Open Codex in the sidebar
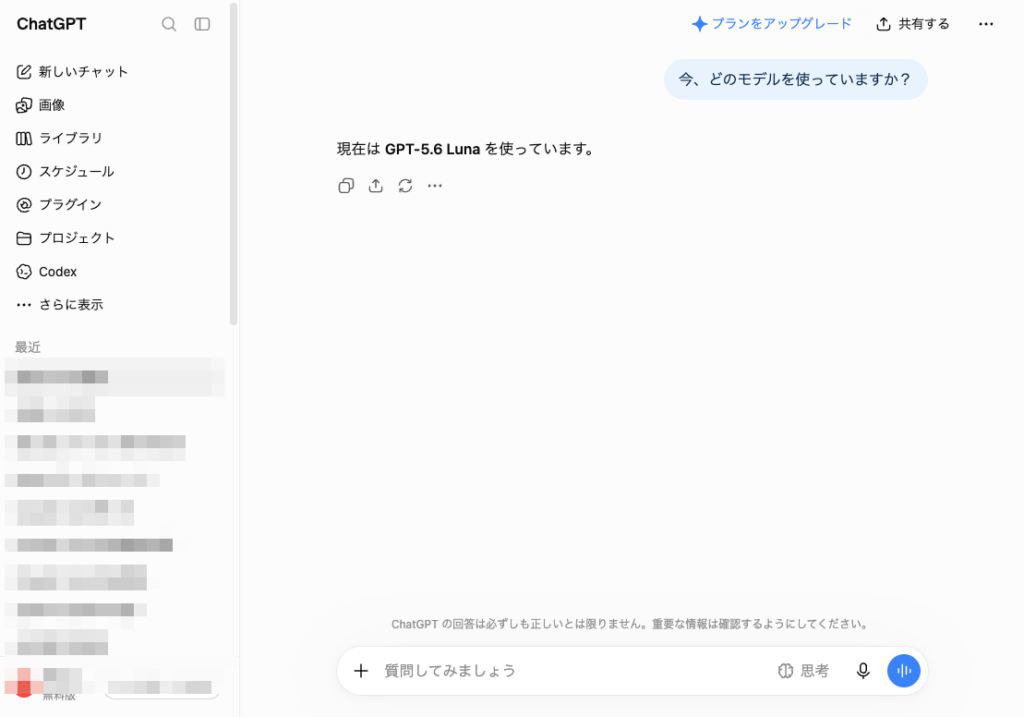 pos(46,272)
